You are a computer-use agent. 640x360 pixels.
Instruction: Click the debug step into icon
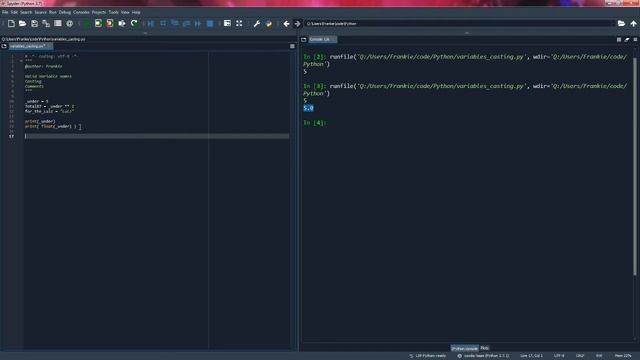[175, 24]
